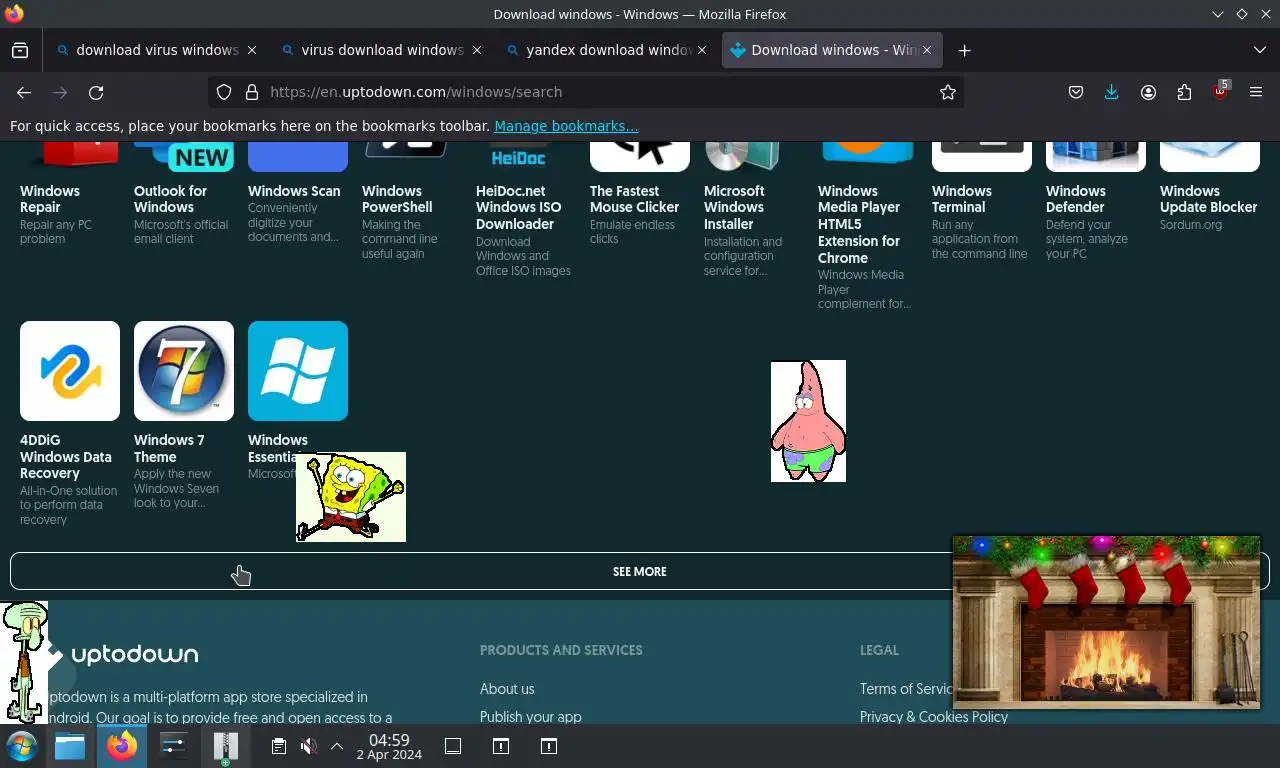Click the Squidward mascot
Screen dimensions: 1280x768
tap(24, 662)
